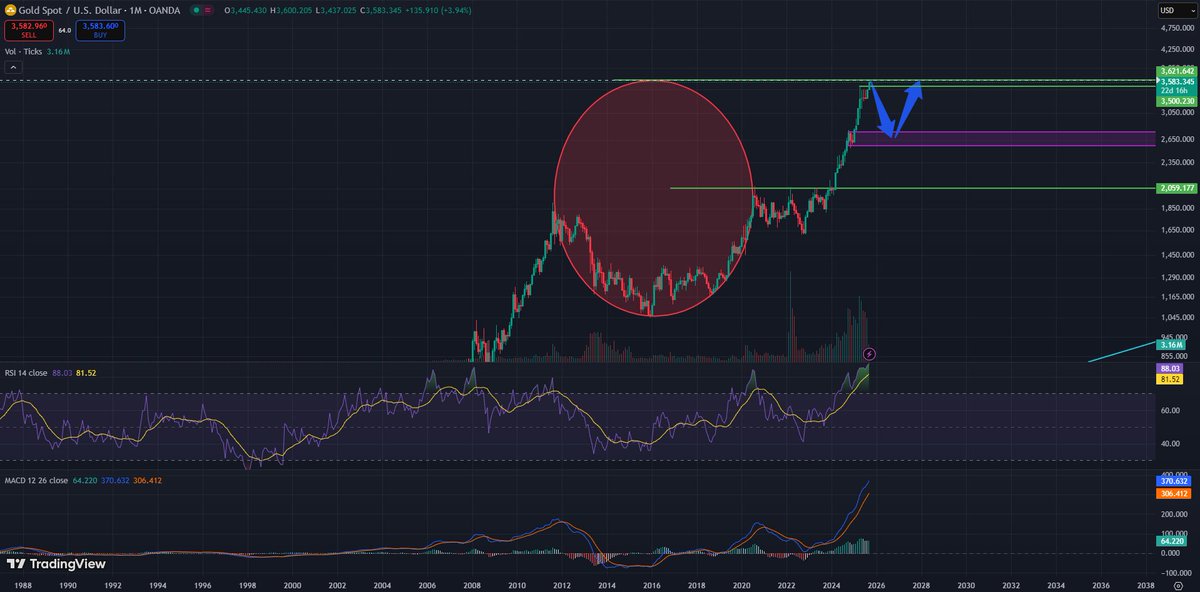1200x592 pixels.
Task: Click the 3.16M volume axis label
Action: (x=1170, y=343)
